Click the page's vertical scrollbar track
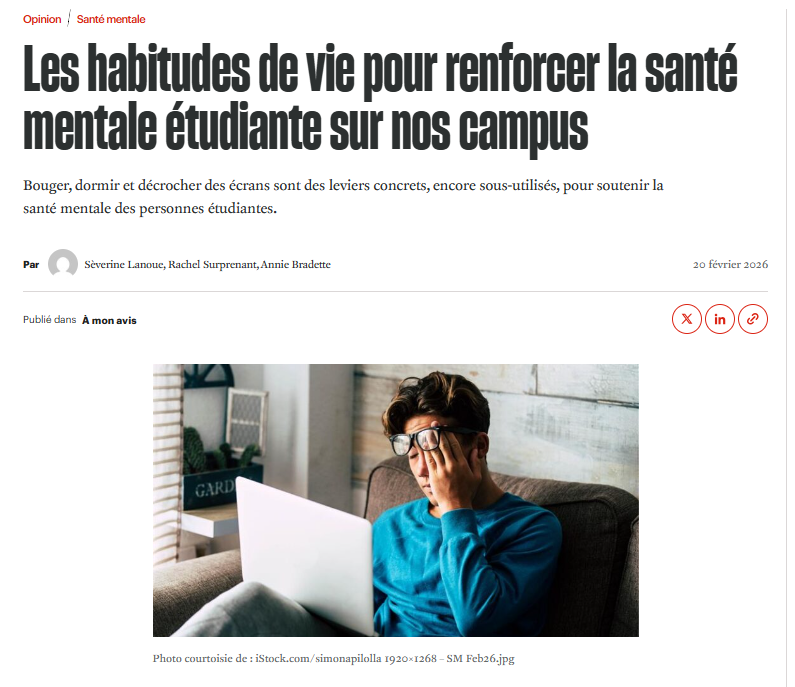The image size is (795, 687). click(787, 343)
